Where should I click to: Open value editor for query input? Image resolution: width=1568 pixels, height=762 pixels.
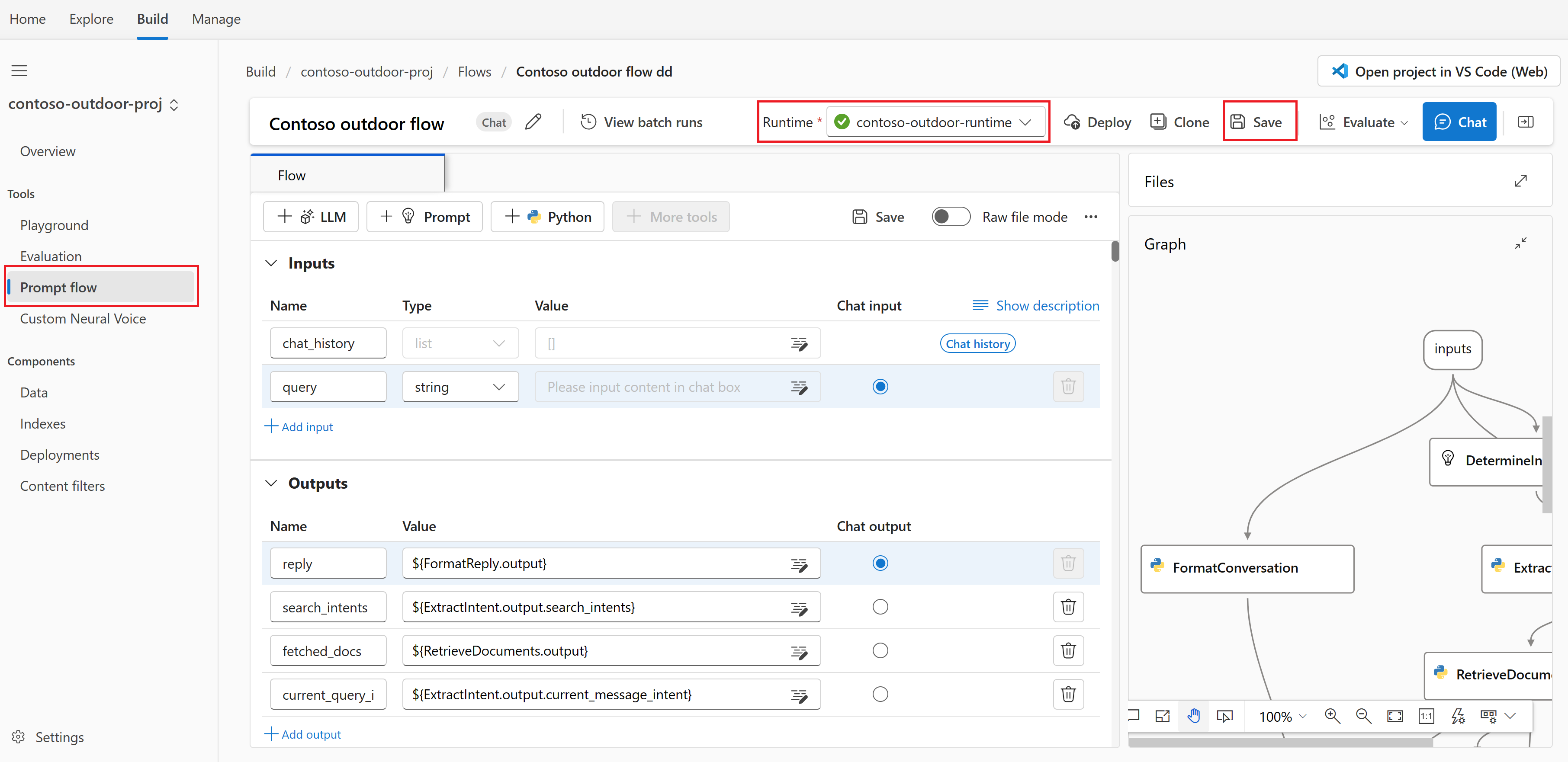click(799, 387)
